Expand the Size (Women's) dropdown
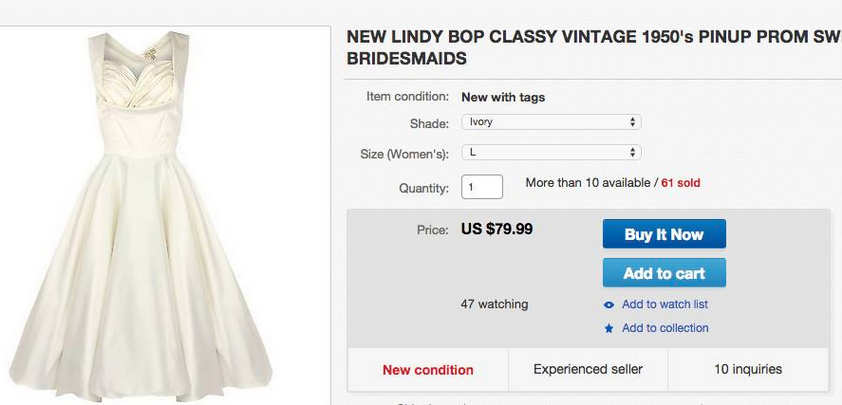 [x=550, y=153]
